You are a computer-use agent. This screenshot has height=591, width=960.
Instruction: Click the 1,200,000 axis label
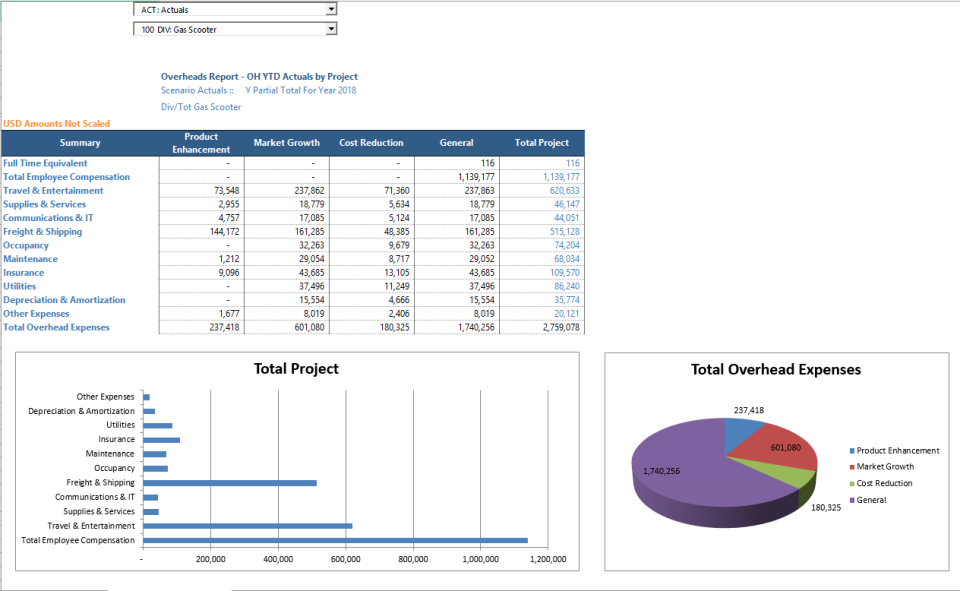(548, 559)
